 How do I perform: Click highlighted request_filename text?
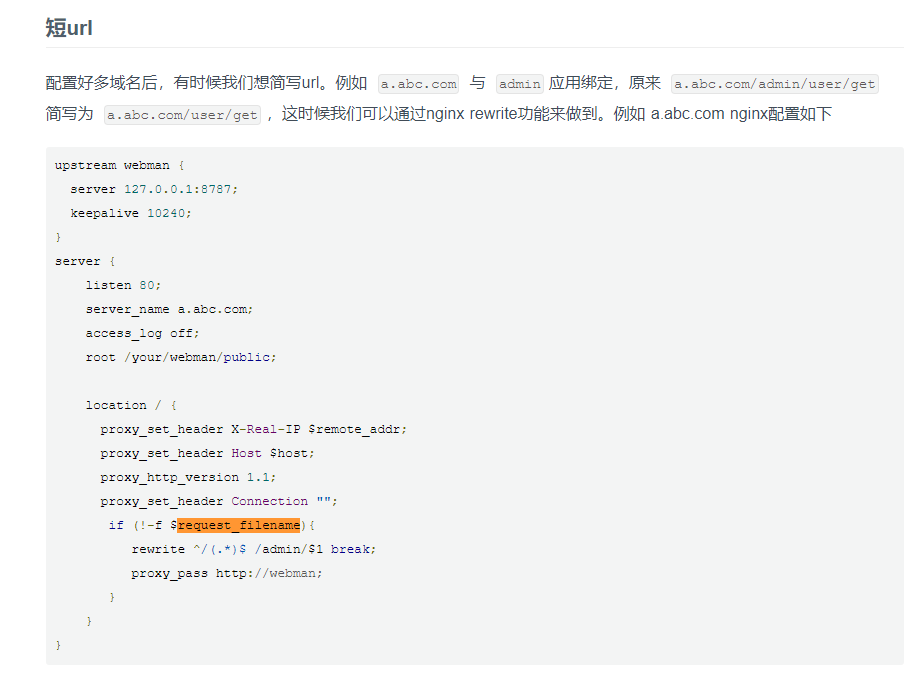point(239,525)
